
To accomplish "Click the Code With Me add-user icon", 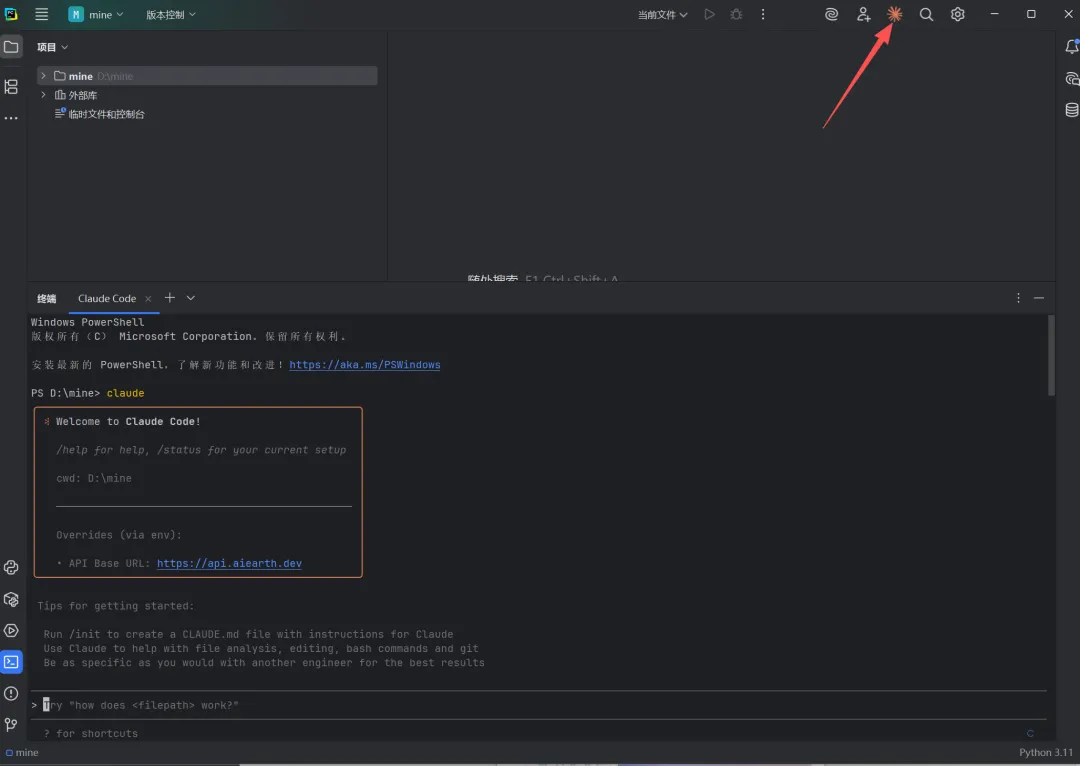I will tap(863, 14).
